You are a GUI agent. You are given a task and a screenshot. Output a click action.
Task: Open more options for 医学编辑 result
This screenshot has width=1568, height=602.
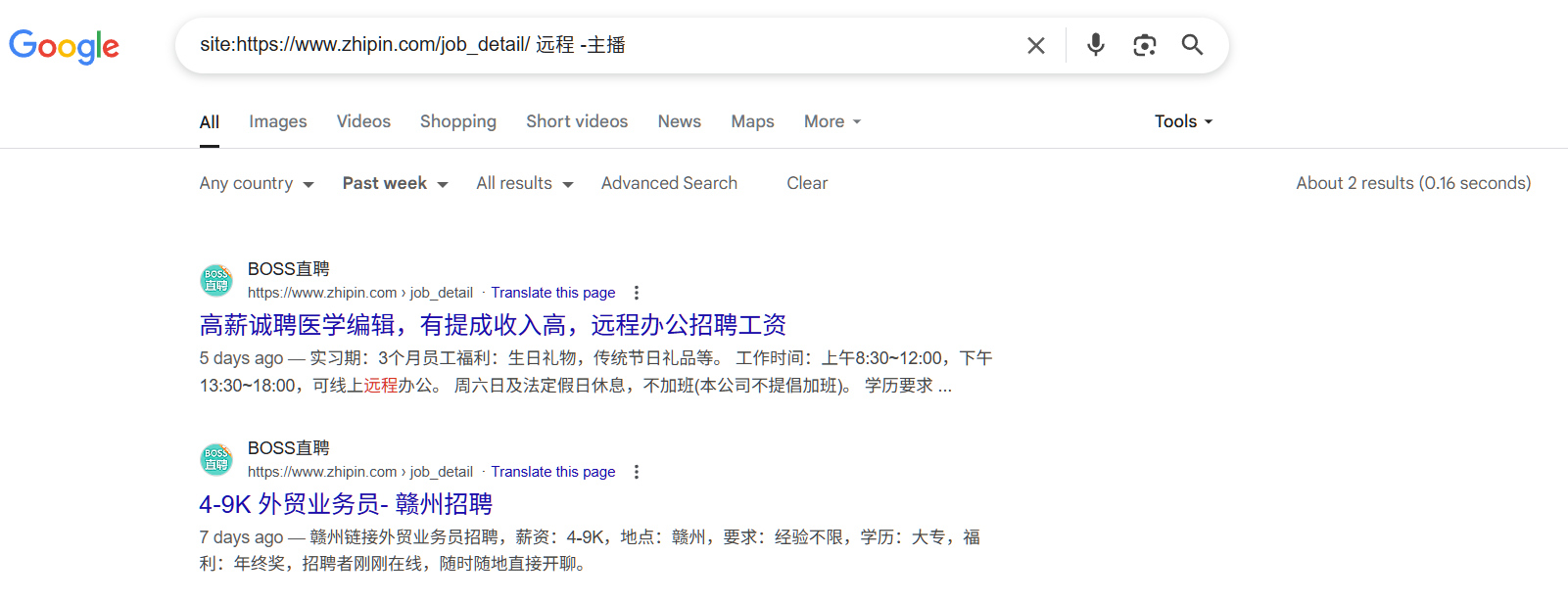click(x=637, y=293)
